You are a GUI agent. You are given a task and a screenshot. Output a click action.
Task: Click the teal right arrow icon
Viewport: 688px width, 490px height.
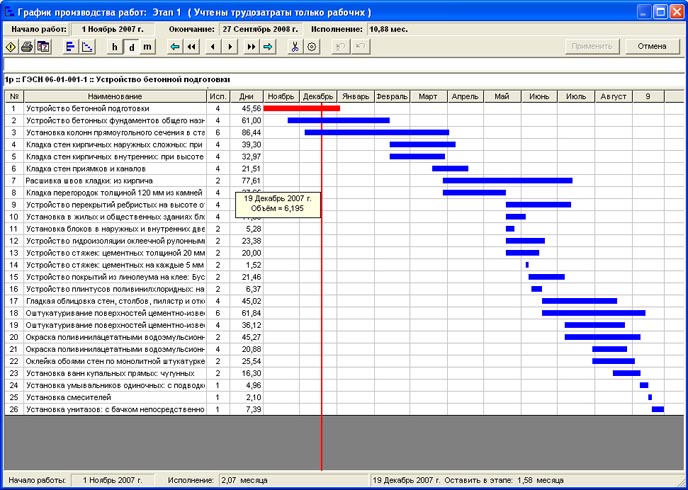(x=267, y=46)
